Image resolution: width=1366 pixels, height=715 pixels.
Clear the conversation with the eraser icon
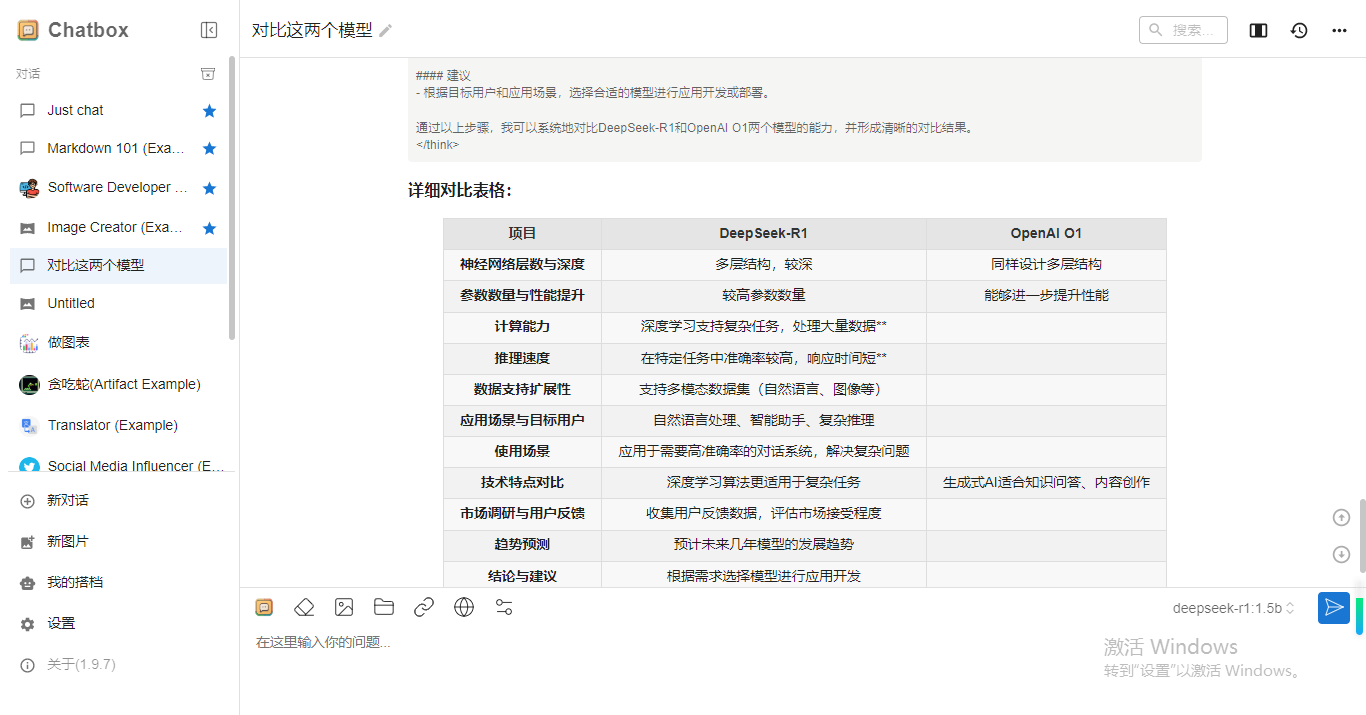coord(304,607)
